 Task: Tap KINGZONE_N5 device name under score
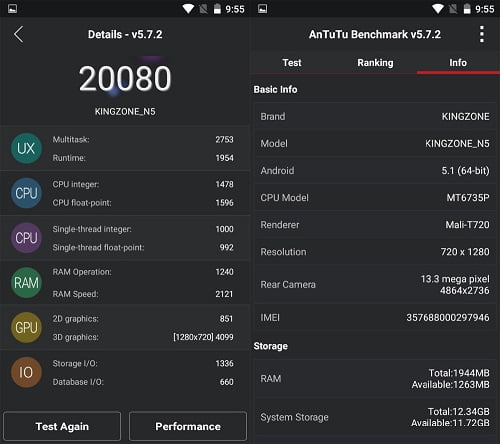(x=125, y=111)
